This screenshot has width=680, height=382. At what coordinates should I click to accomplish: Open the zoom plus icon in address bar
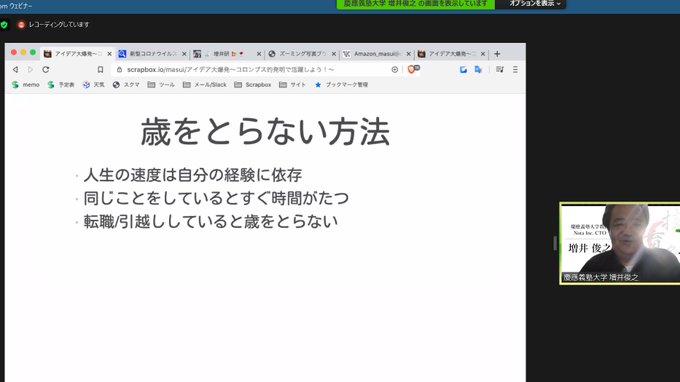pyautogui.click(x=395, y=69)
